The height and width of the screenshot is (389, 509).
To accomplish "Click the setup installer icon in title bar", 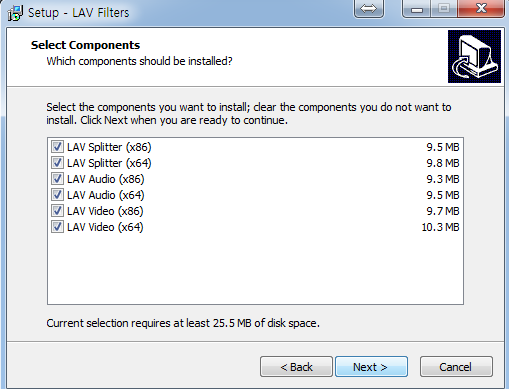I will [15, 13].
